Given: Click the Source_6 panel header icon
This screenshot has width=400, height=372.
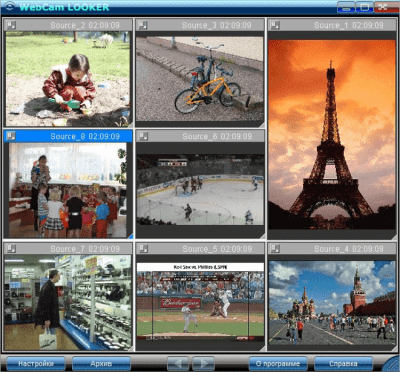Looking at the screenshot, I should click(143, 136).
